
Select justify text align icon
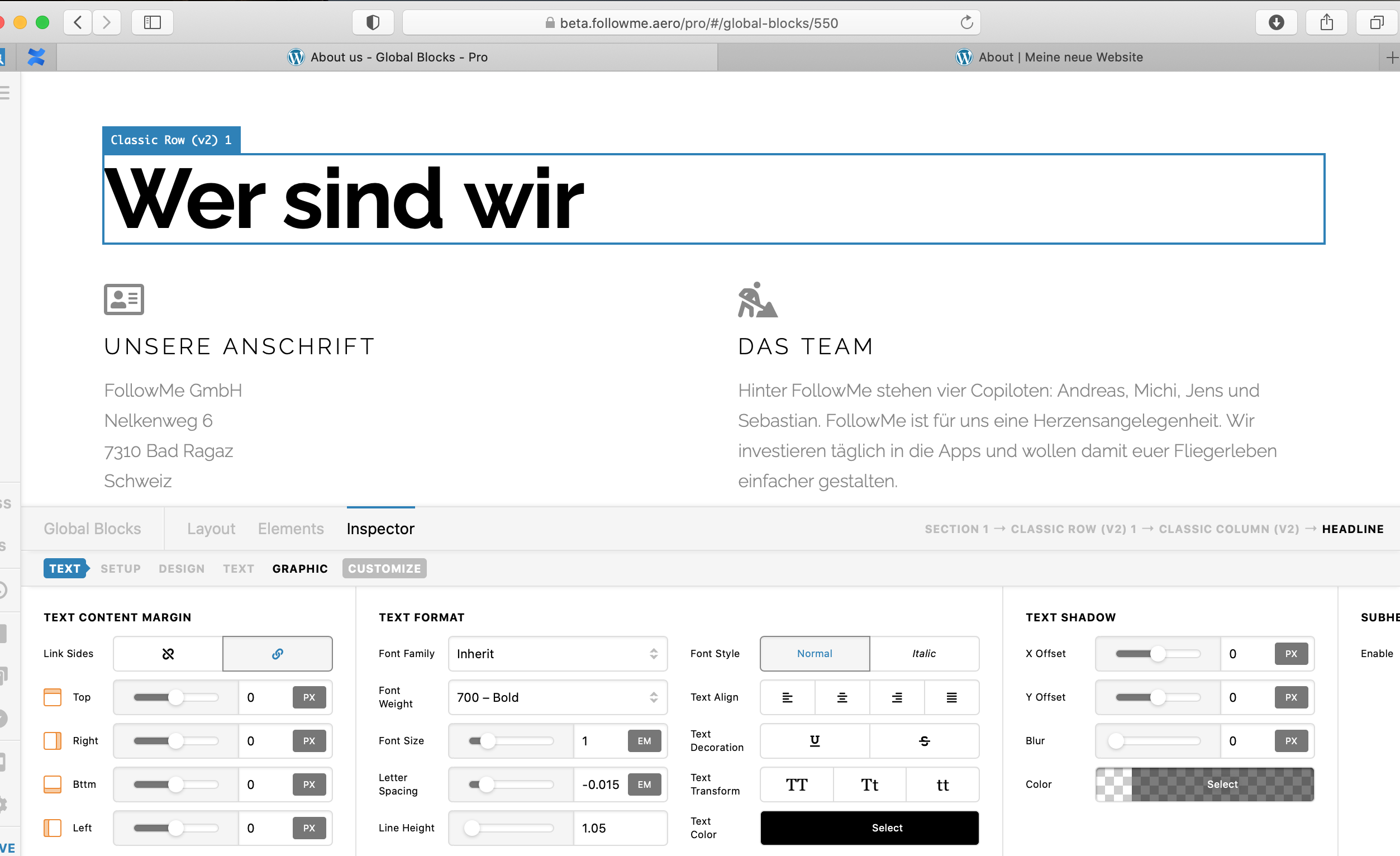point(952,697)
